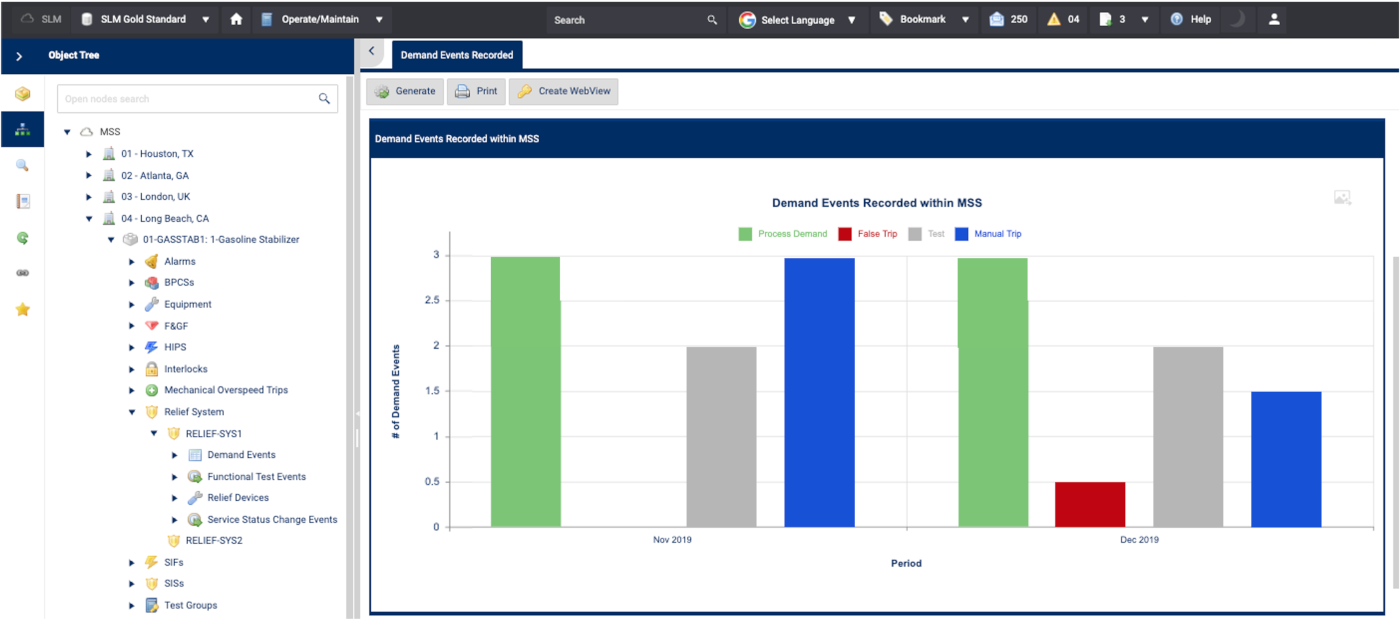Open the inbox messages icon showing 250

[x=996, y=19]
